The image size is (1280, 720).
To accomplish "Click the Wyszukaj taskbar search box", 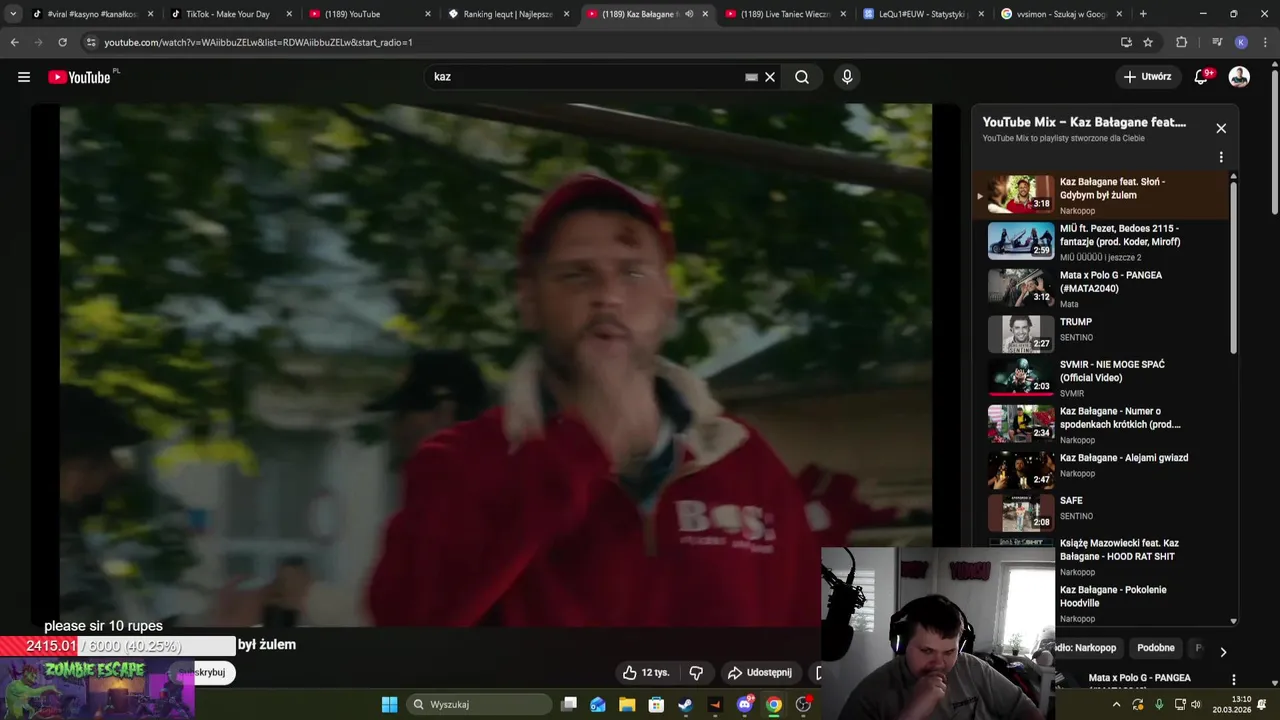I will coord(479,704).
